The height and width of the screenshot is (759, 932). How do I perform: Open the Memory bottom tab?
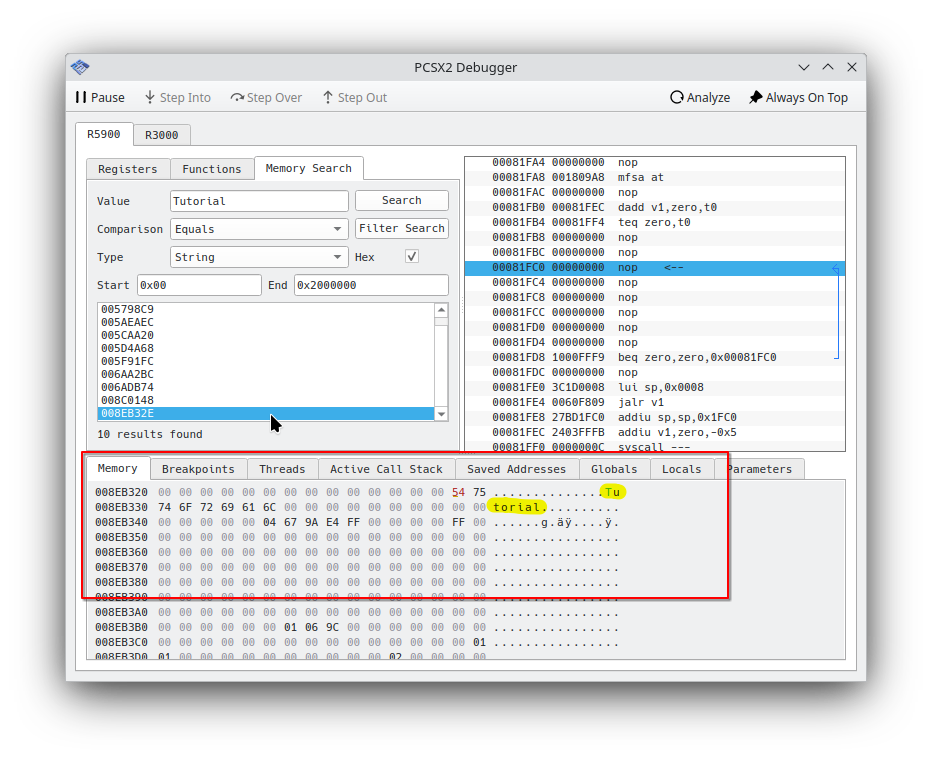click(118, 468)
